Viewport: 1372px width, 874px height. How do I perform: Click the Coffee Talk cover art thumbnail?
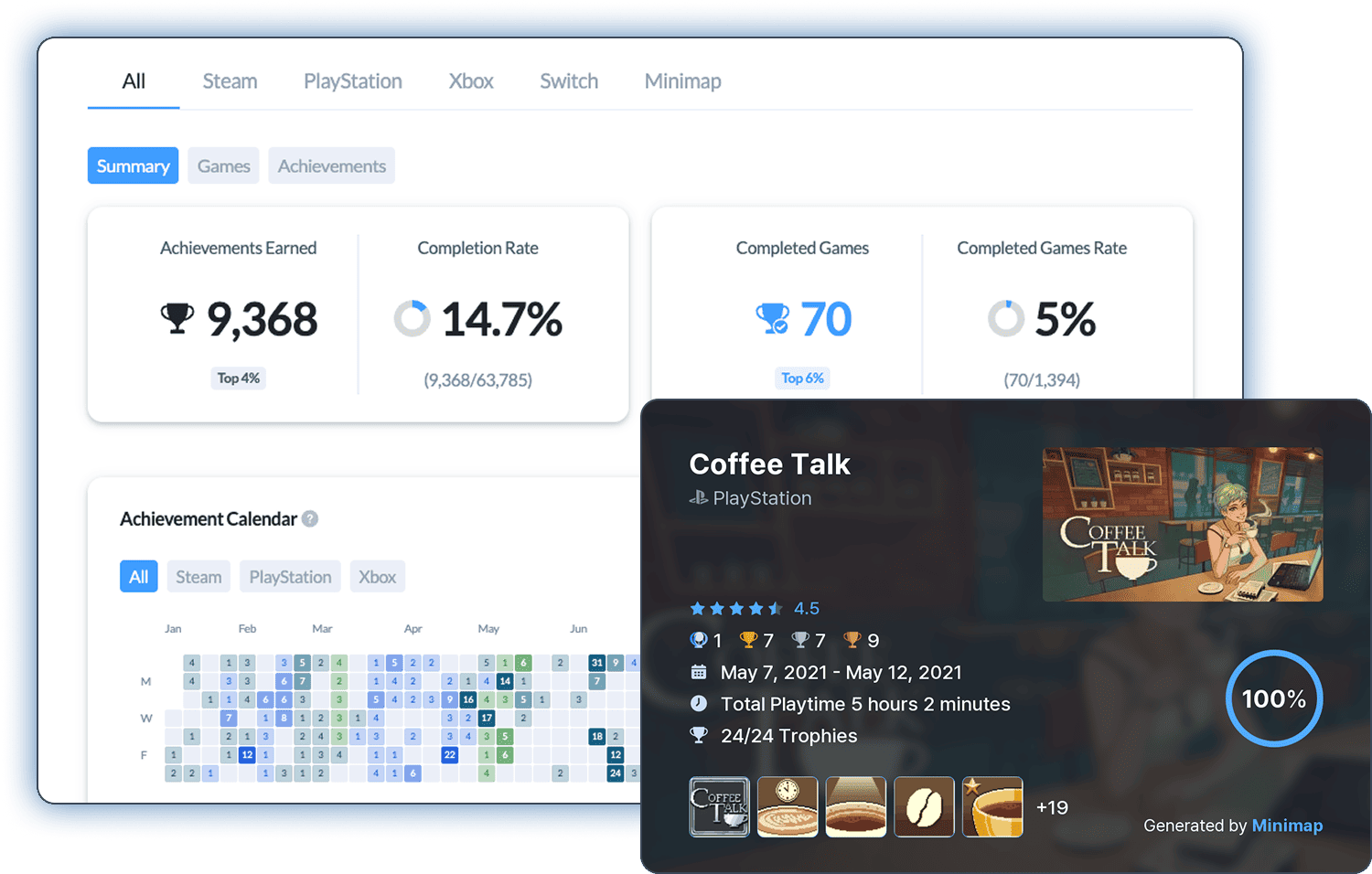pos(1182,525)
